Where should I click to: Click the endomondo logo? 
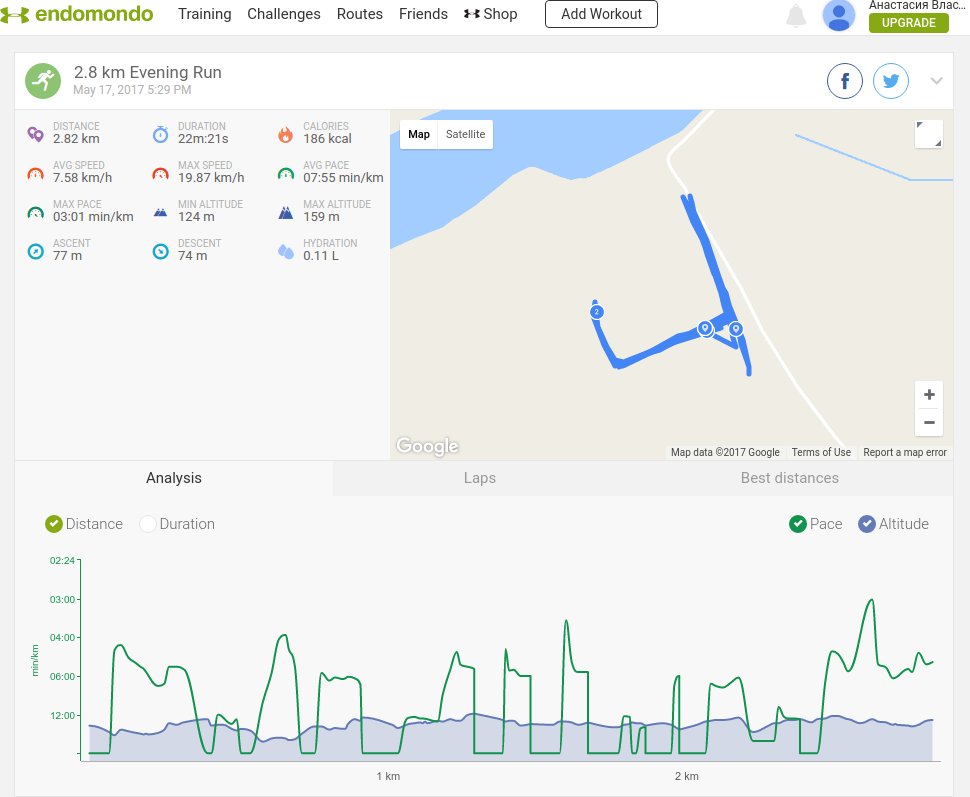(x=77, y=14)
